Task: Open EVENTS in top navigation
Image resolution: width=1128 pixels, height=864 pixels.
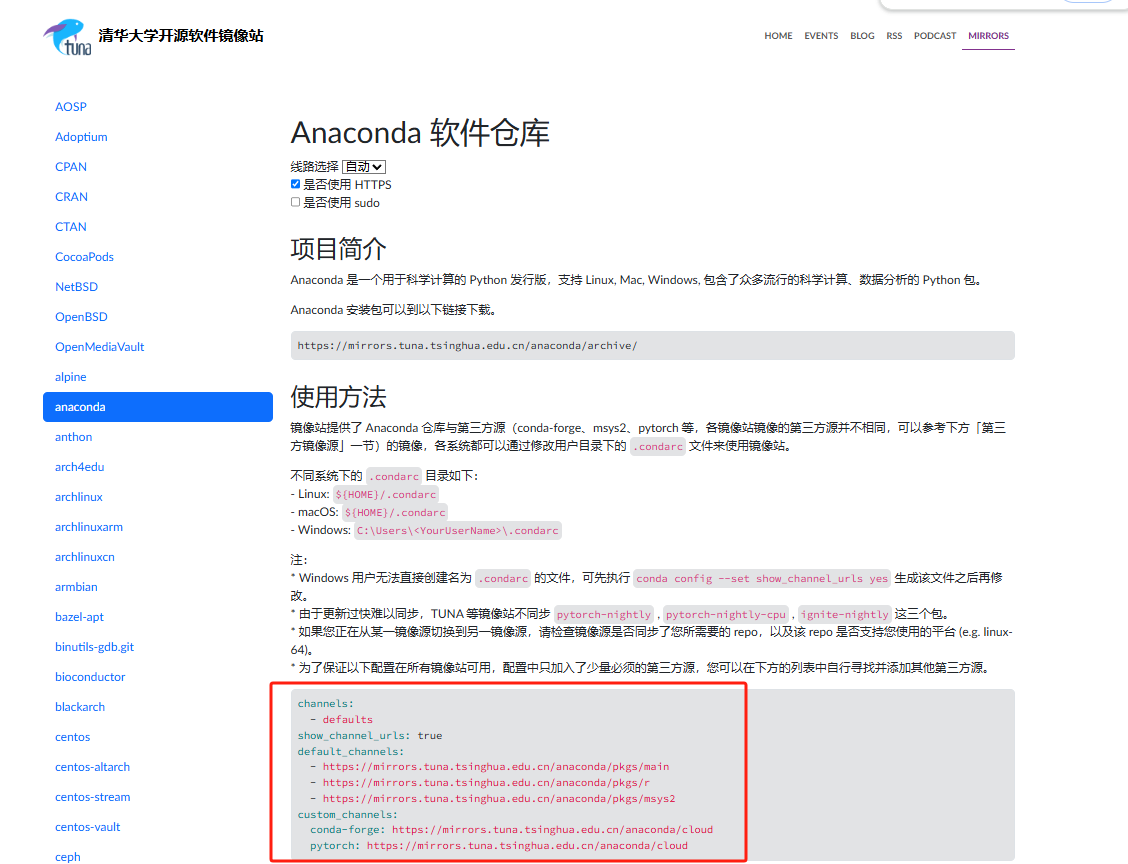Action: [x=821, y=36]
